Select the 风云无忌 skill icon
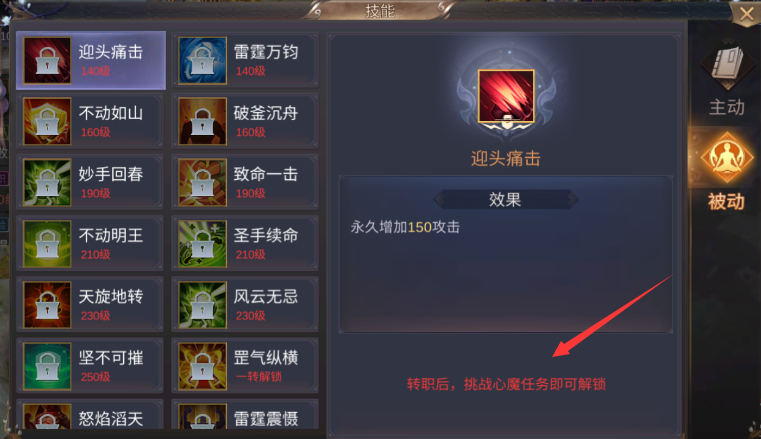The width and height of the screenshot is (761, 439). click(202, 305)
